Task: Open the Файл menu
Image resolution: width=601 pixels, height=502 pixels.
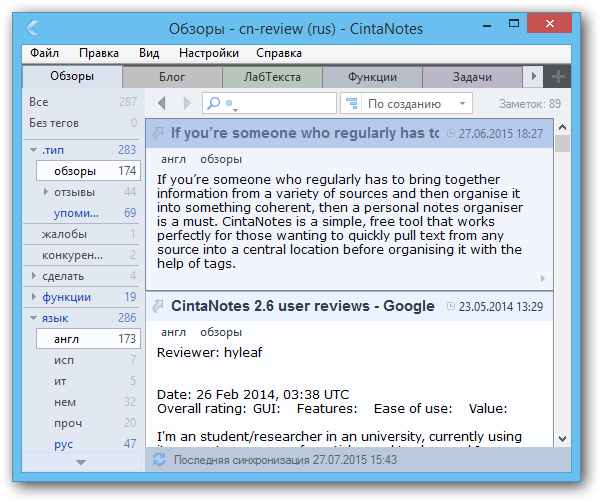Action: [44, 53]
